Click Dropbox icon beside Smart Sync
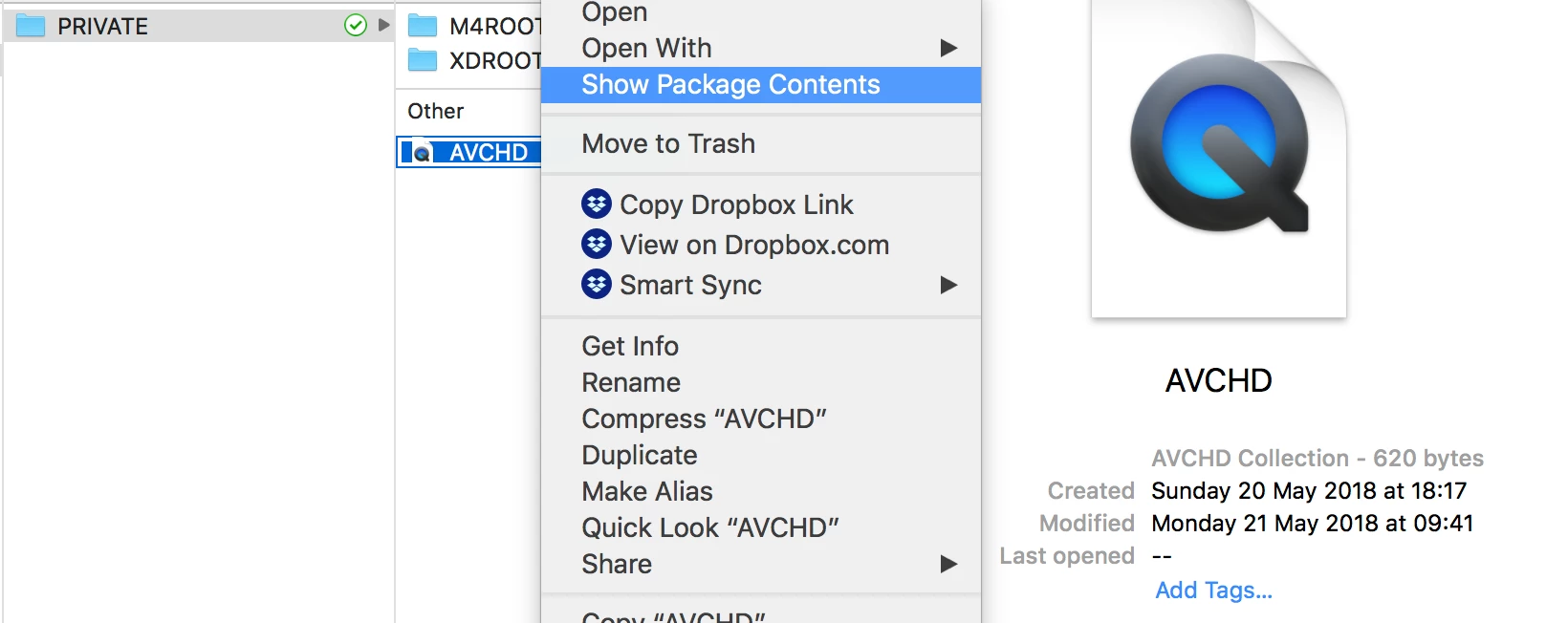The image size is (1568, 623). [597, 284]
